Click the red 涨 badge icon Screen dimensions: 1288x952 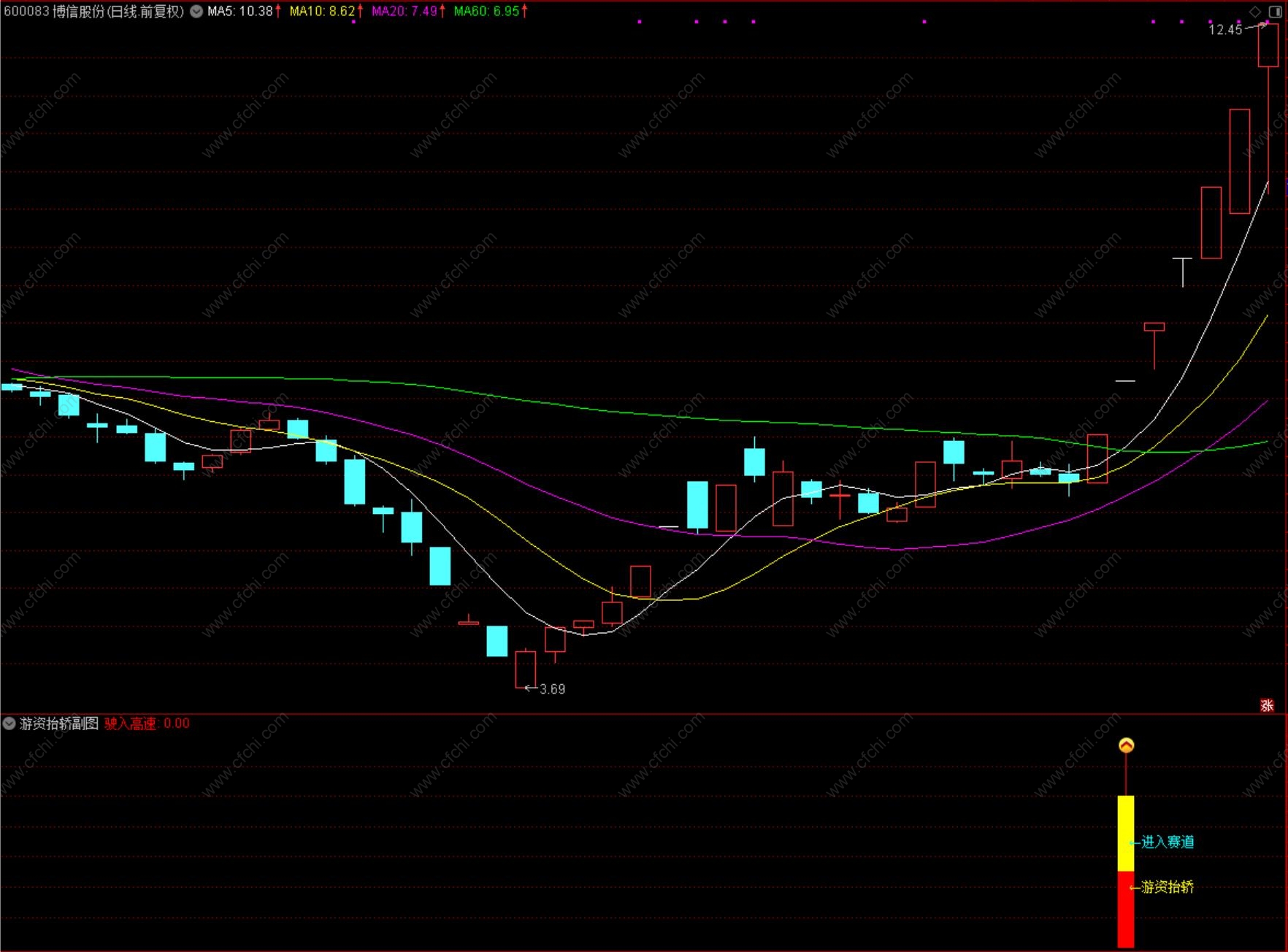tap(1267, 705)
